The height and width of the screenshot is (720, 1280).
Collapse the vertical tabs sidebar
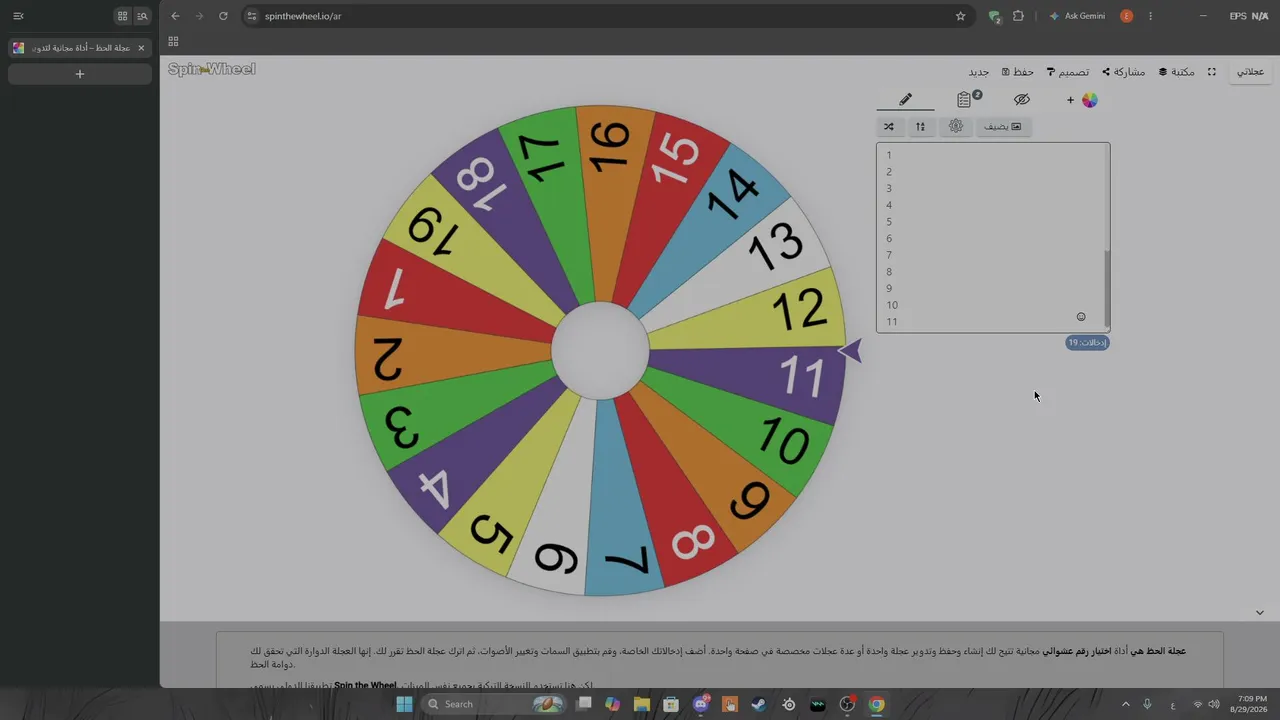18,16
